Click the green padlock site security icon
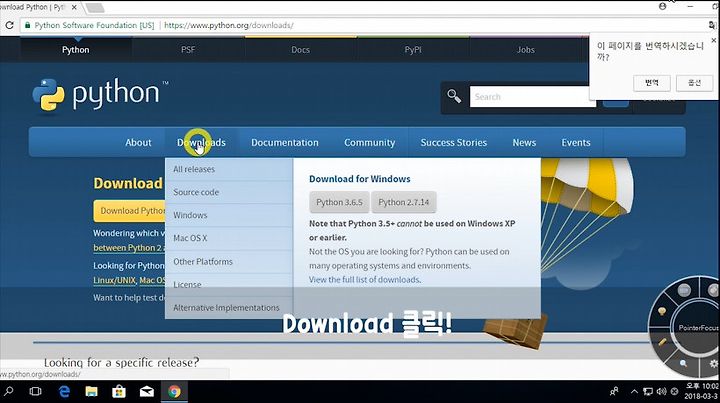Viewport: 720px width, 403px height. click(27, 25)
